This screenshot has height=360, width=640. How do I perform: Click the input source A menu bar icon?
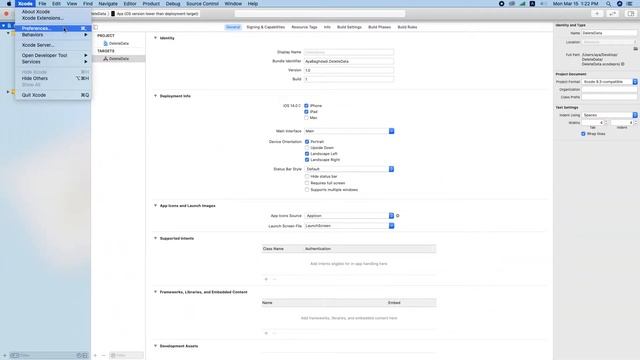pyautogui.click(x=532, y=4)
